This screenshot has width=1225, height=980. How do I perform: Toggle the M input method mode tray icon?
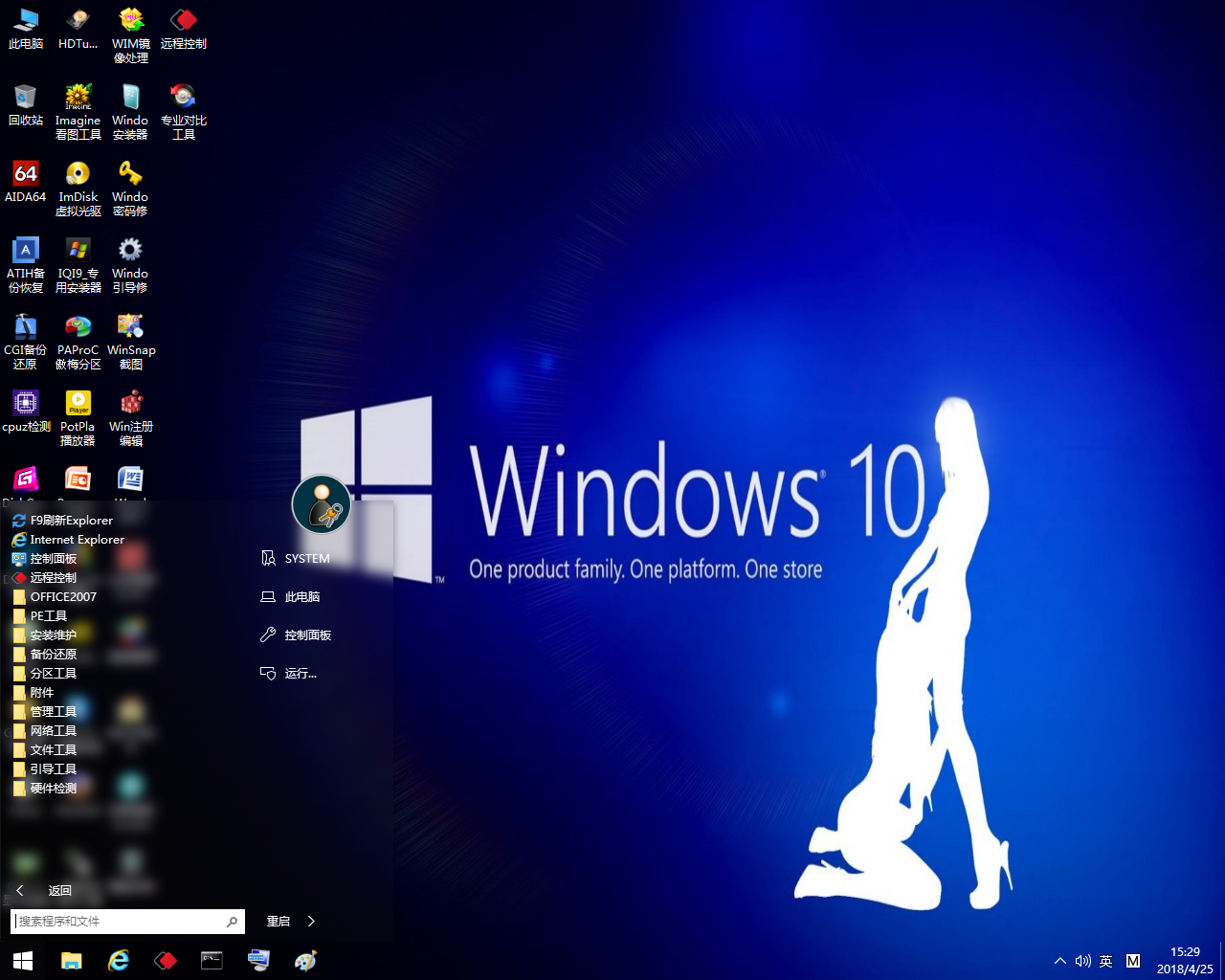[1133, 961]
